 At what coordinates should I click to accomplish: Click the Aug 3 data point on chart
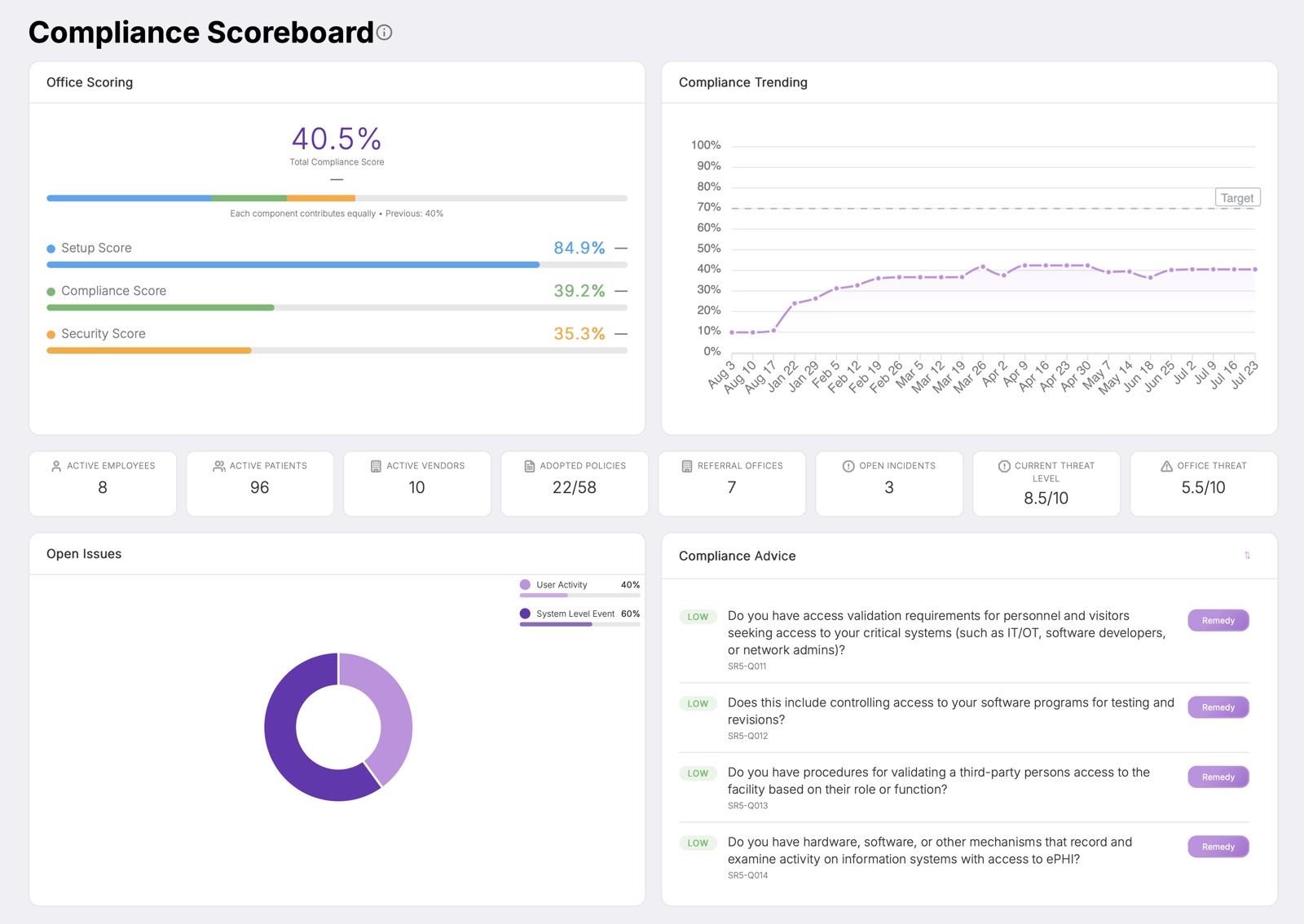click(732, 332)
